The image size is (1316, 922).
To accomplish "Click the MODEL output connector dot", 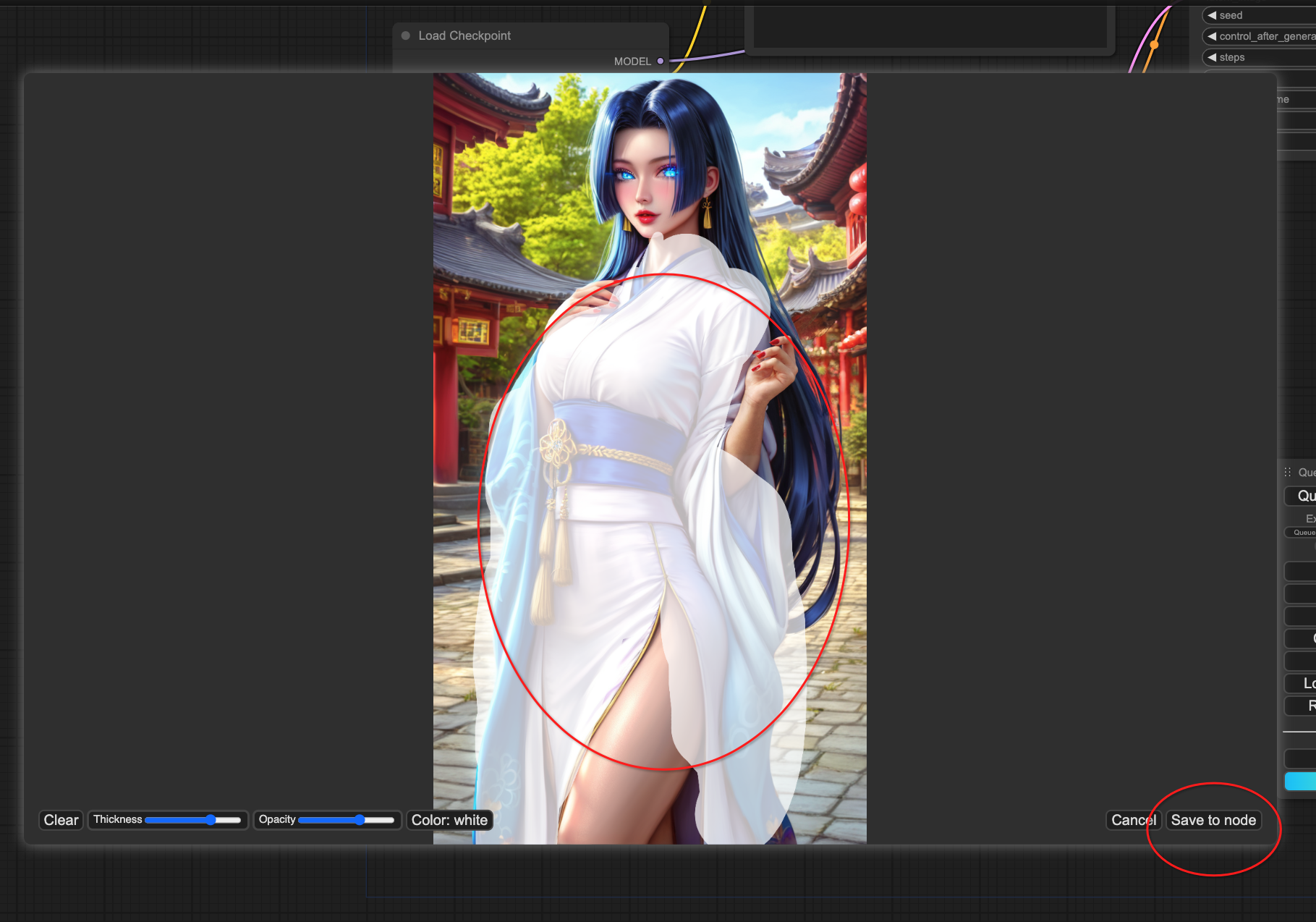I will coord(661,62).
